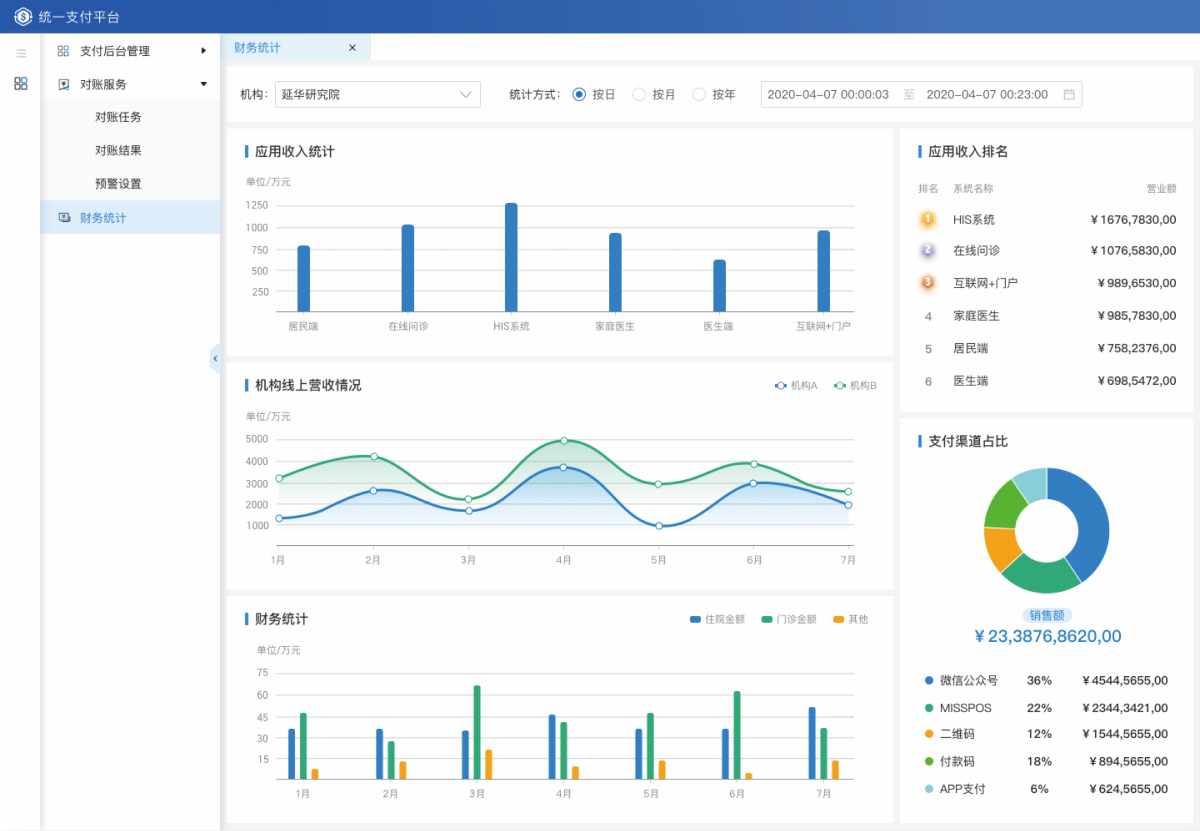Image resolution: width=1200 pixels, height=831 pixels.
Task: Select the 按年 radio button
Action: click(699, 94)
